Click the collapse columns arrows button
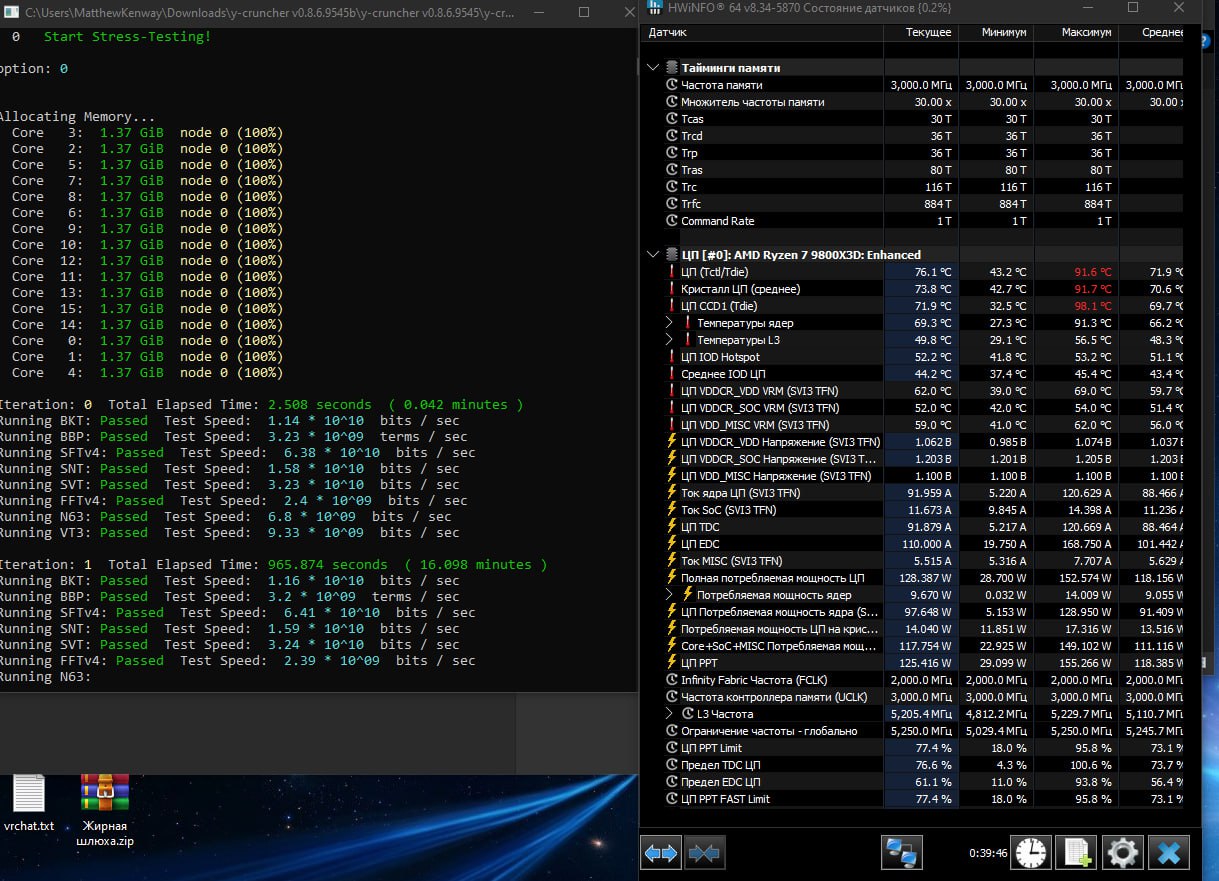Image resolution: width=1219 pixels, height=881 pixels. [x=705, y=852]
